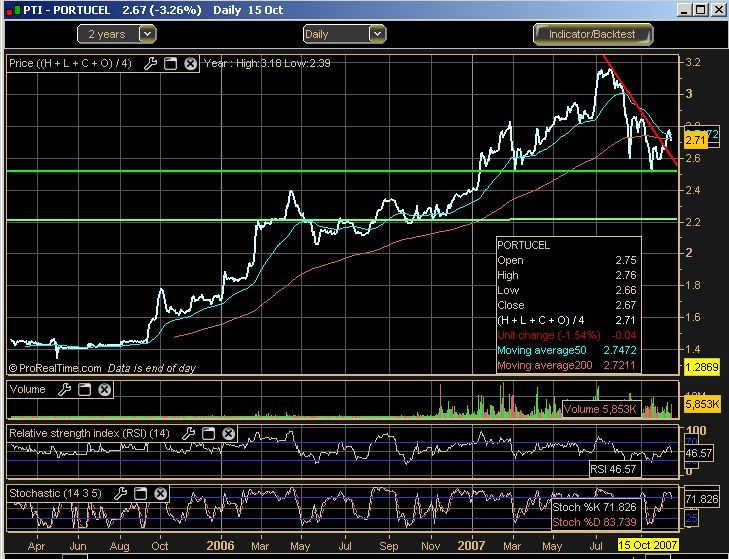The width and height of the screenshot is (729, 559).
Task: Maximize the RSI panel window icon
Action: [x=208, y=433]
